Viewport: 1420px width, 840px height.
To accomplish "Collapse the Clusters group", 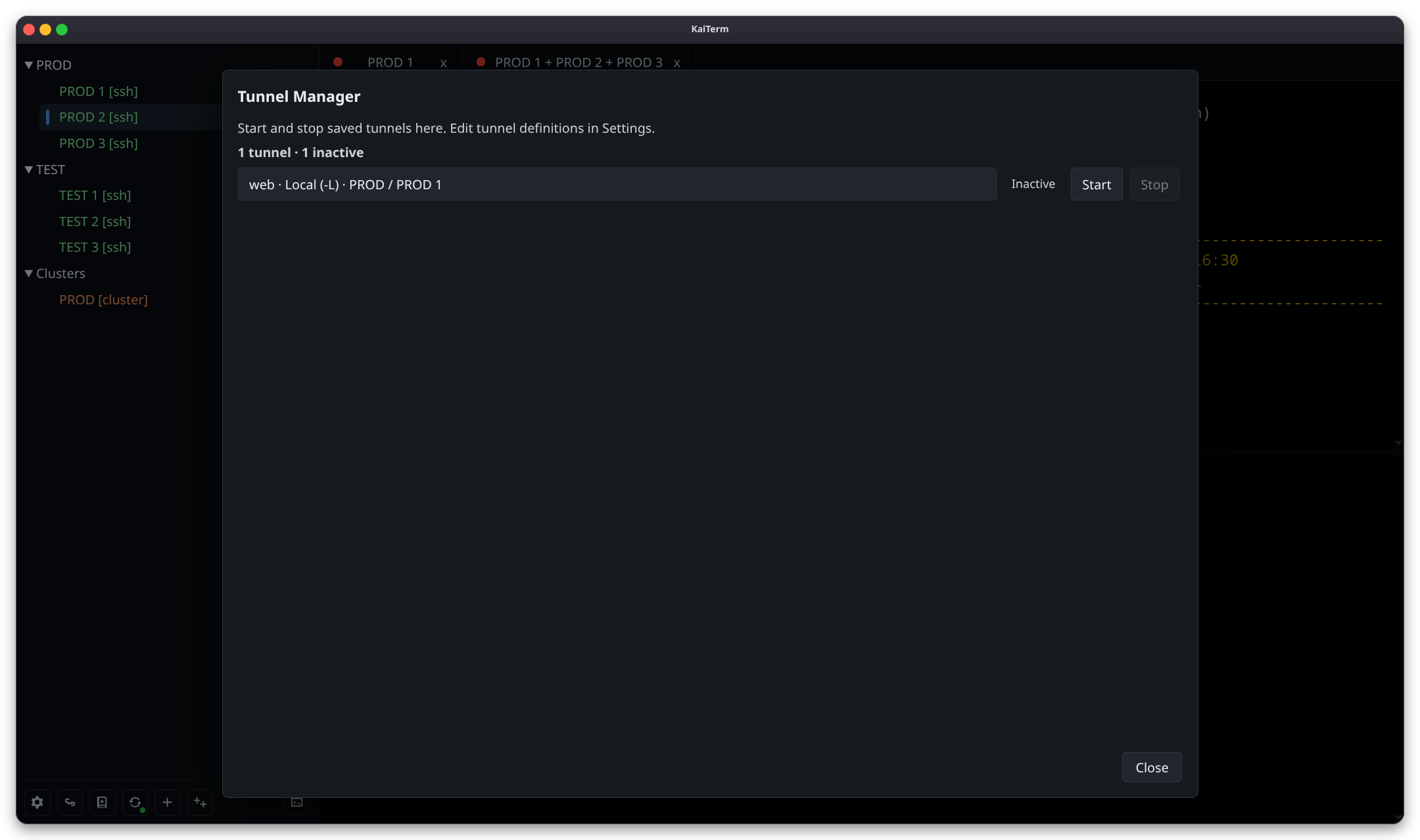I will pos(29,273).
